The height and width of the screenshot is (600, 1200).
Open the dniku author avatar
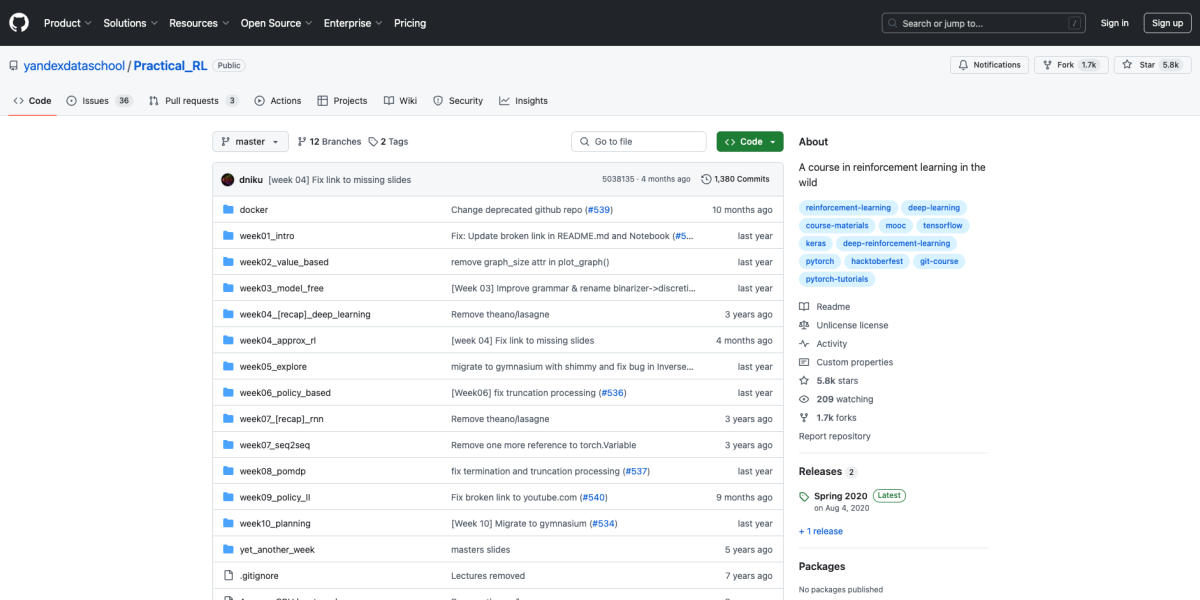228,179
